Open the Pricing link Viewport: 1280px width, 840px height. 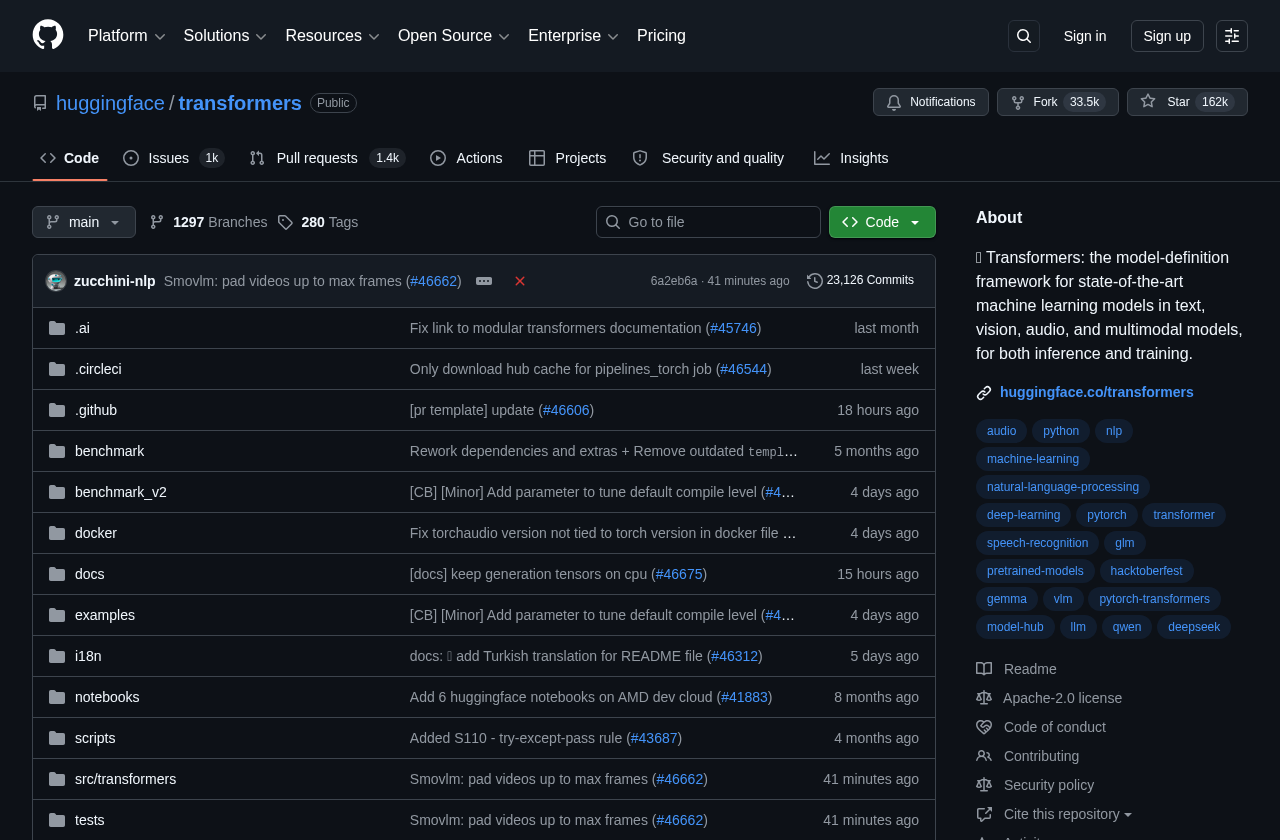661,36
